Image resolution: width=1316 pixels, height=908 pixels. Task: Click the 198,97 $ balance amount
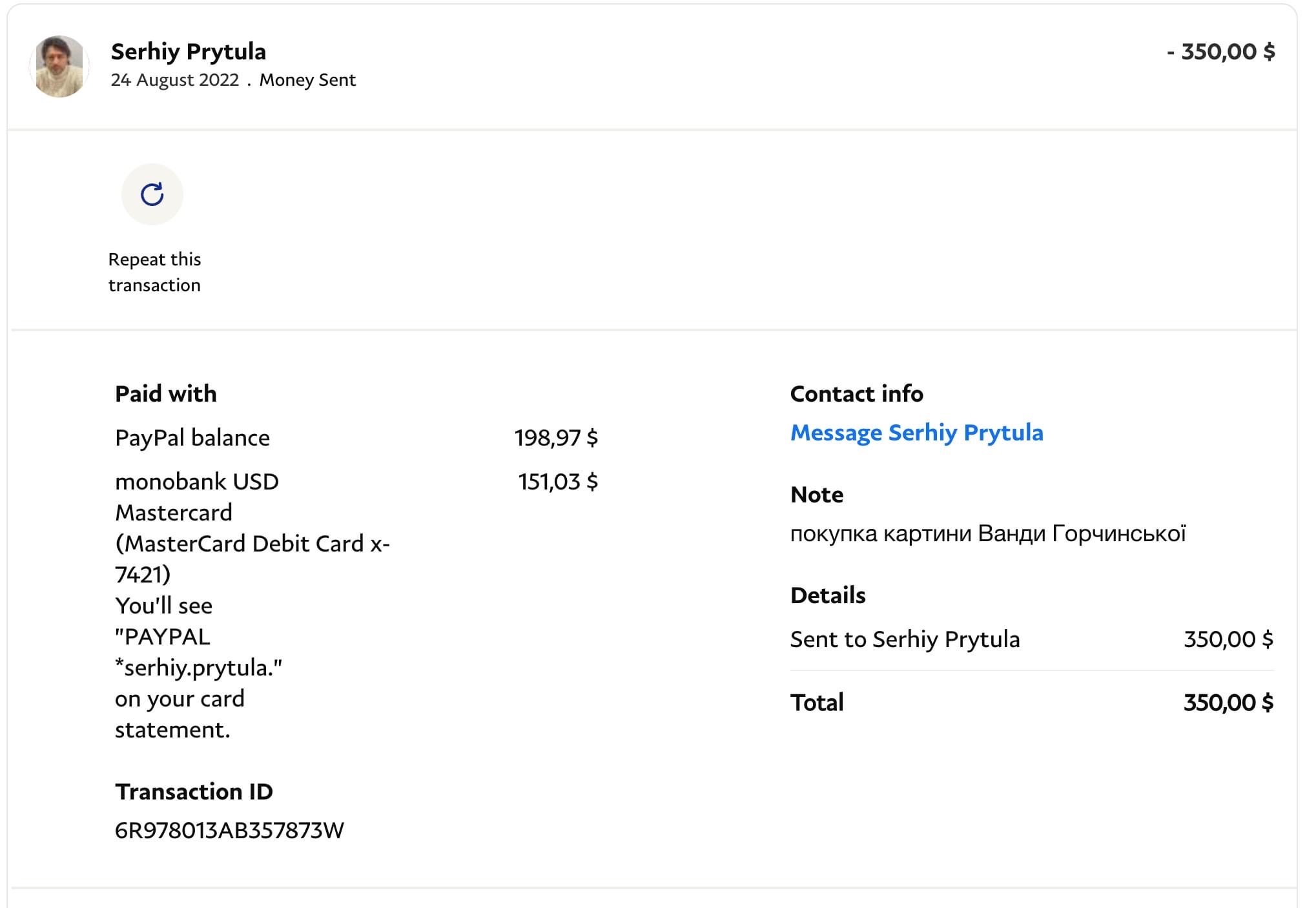(x=556, y=438)
